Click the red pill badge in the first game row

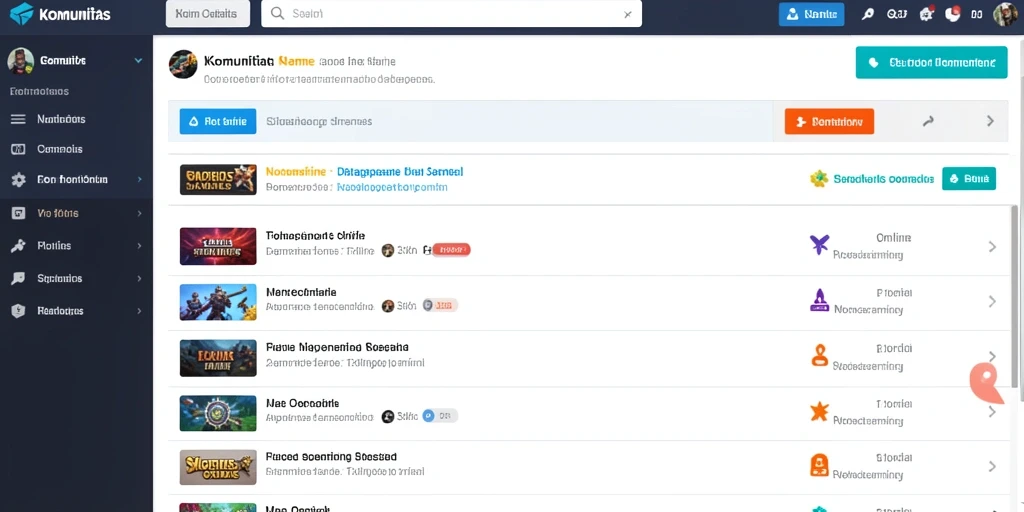coord(451,249)
